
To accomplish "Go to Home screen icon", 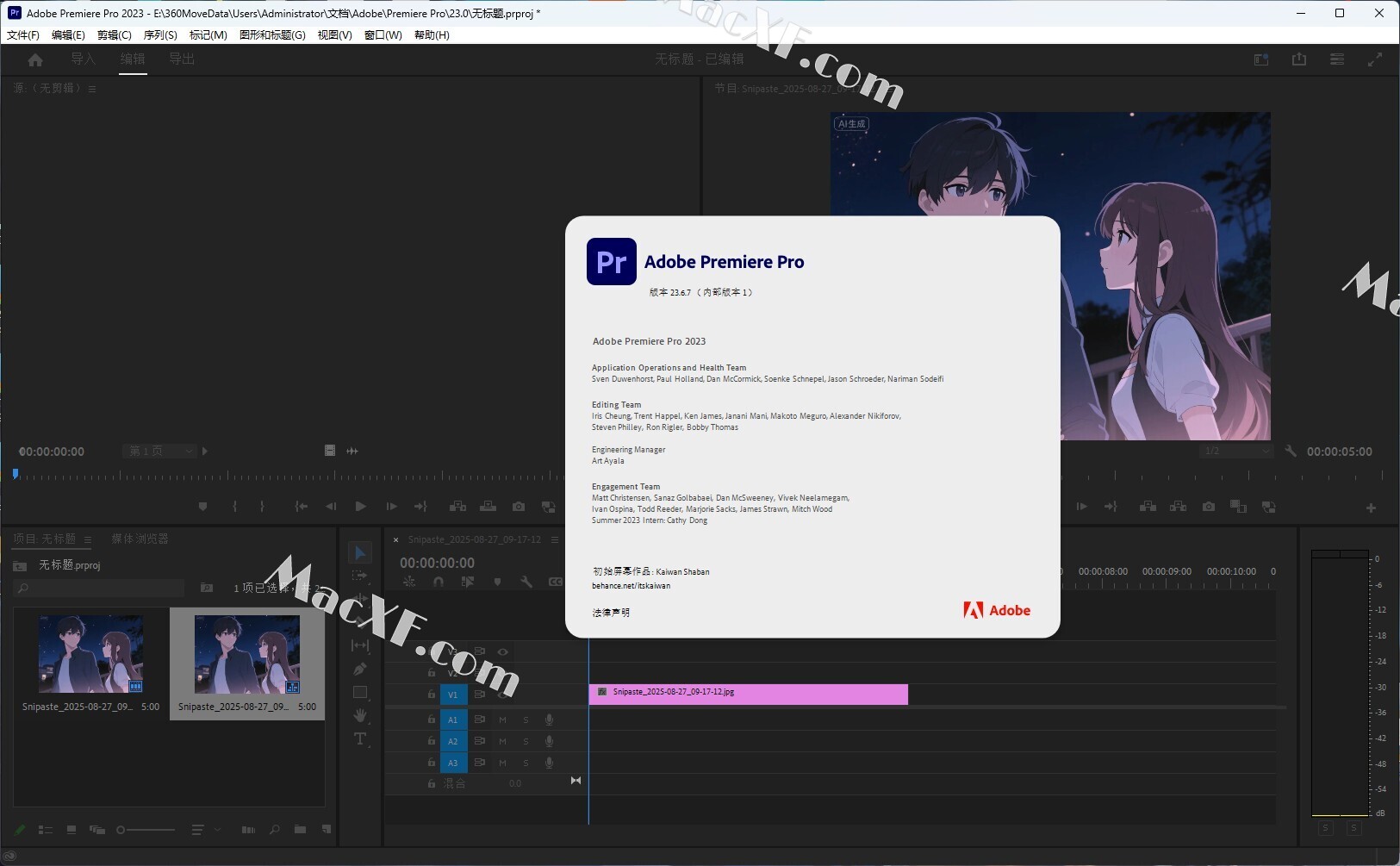I will [x=35, y=59].
